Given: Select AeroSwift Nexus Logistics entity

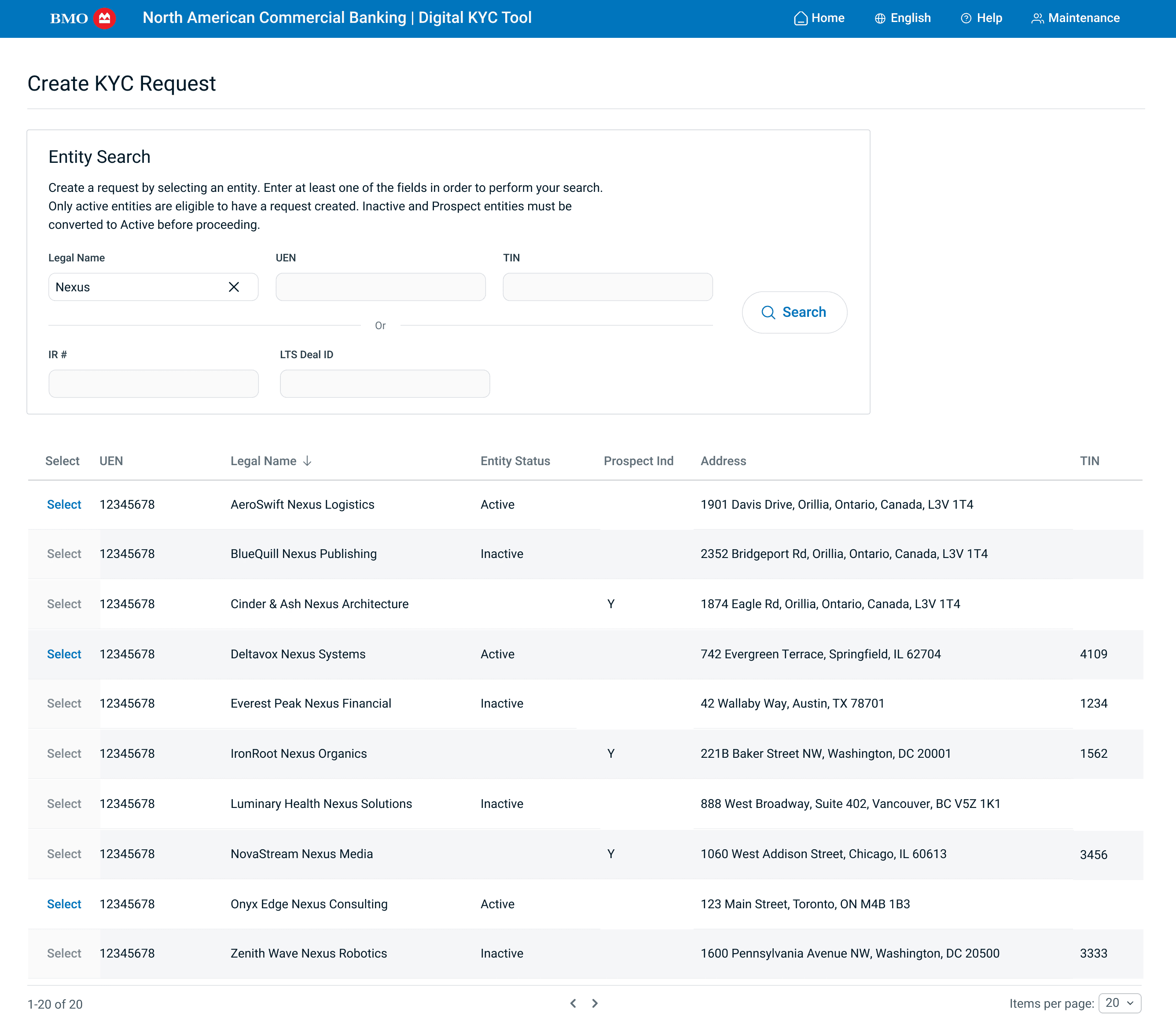Looking at the screenshot, I should (x=64, y=505).
